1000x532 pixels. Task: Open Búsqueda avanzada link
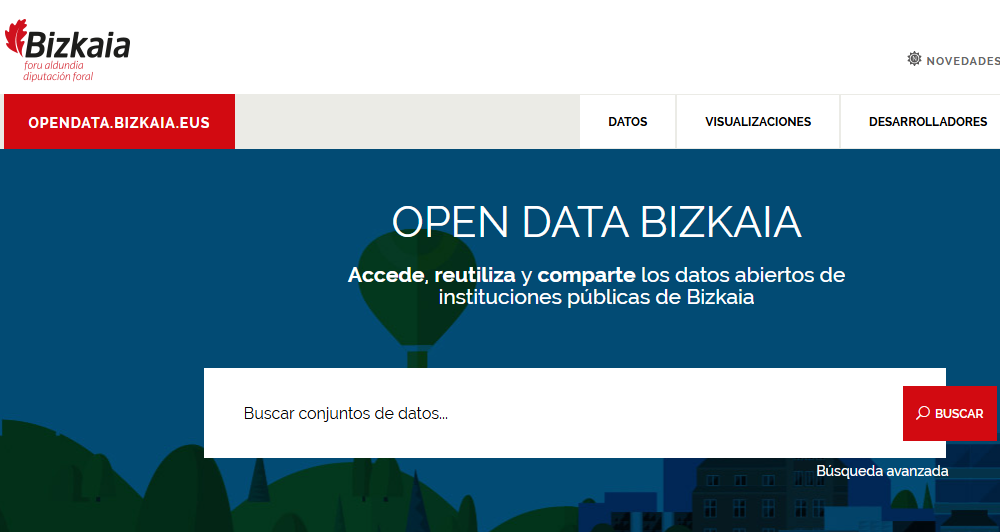[x=882, y=471]
